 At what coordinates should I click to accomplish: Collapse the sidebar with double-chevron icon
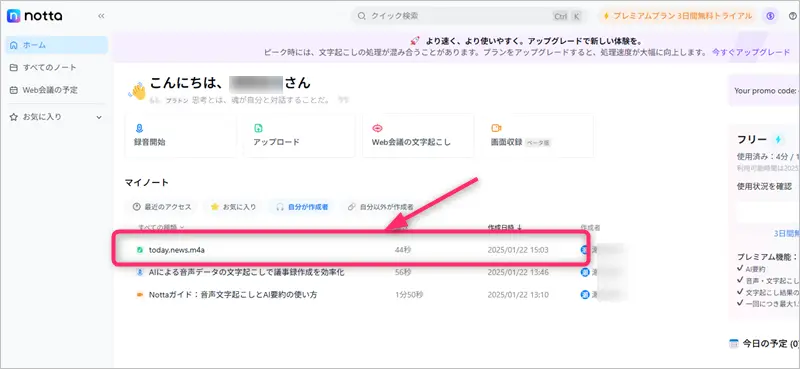tap(101, 16)
